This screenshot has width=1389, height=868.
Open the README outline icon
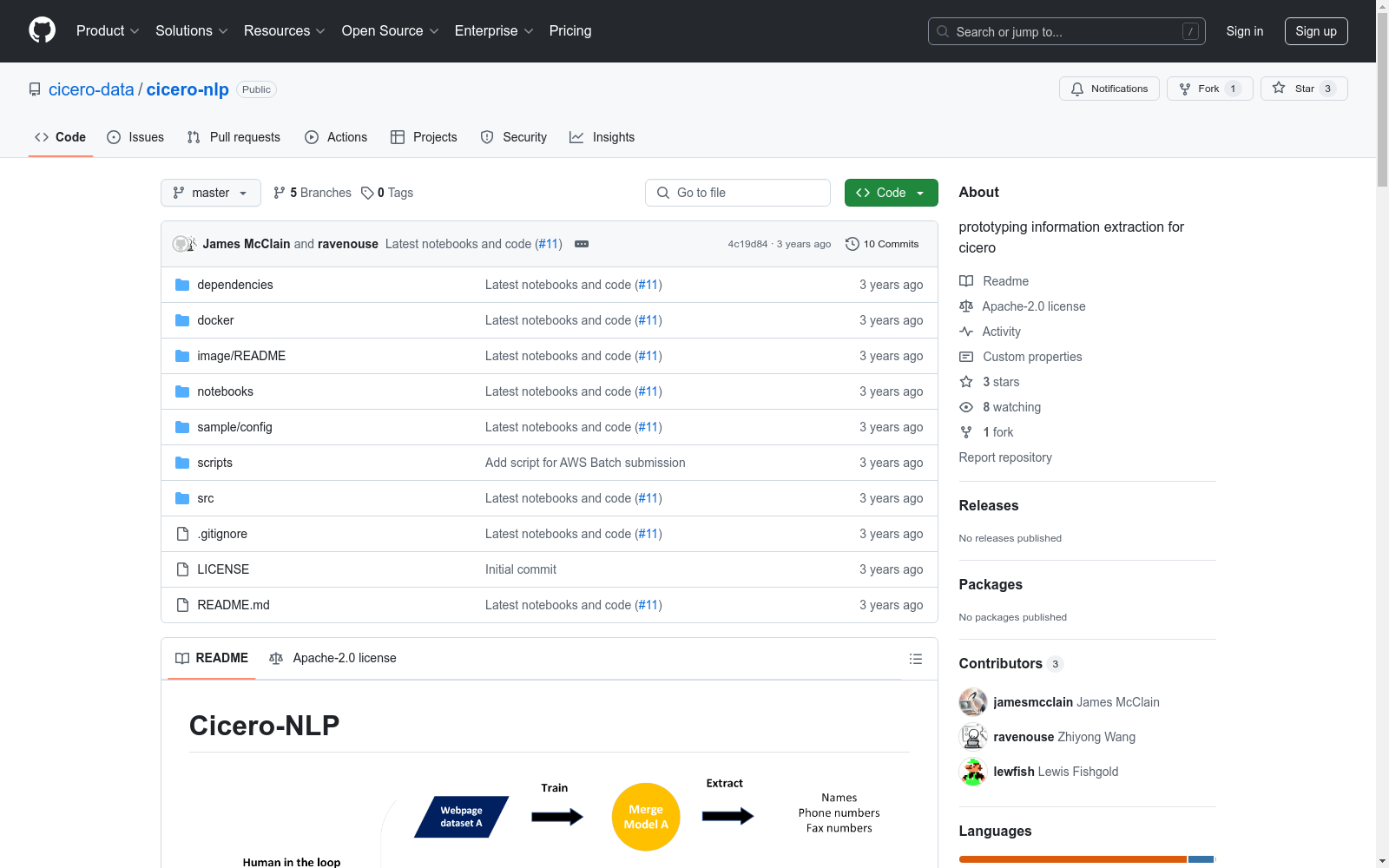[x=915, y=659]
